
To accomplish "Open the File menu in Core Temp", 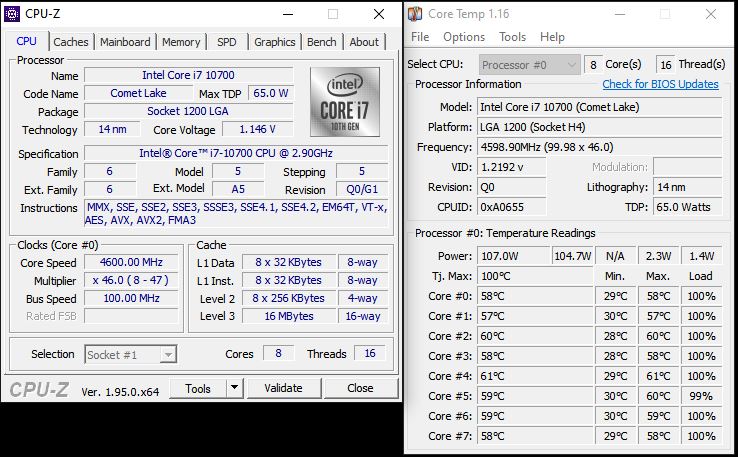I will pyautogui.click(x=420, y=37).
